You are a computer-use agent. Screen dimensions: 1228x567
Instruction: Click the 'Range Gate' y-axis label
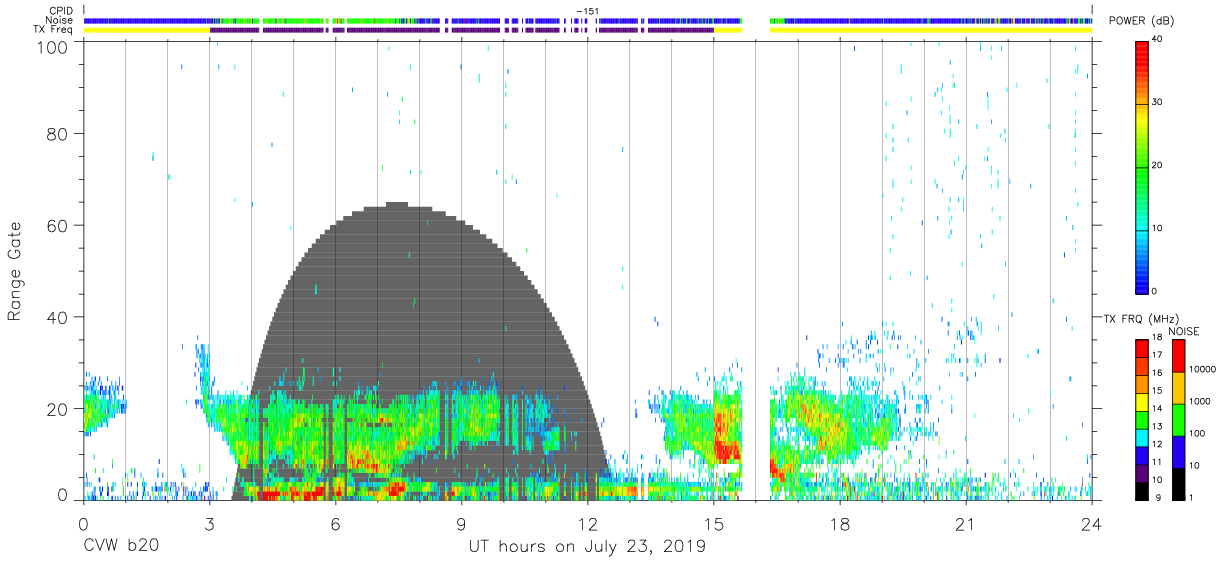(15, 271)
